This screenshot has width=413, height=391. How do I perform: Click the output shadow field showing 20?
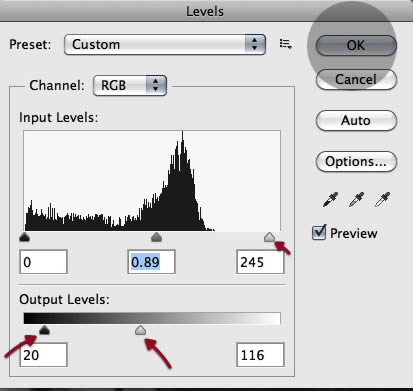(43, 355)
